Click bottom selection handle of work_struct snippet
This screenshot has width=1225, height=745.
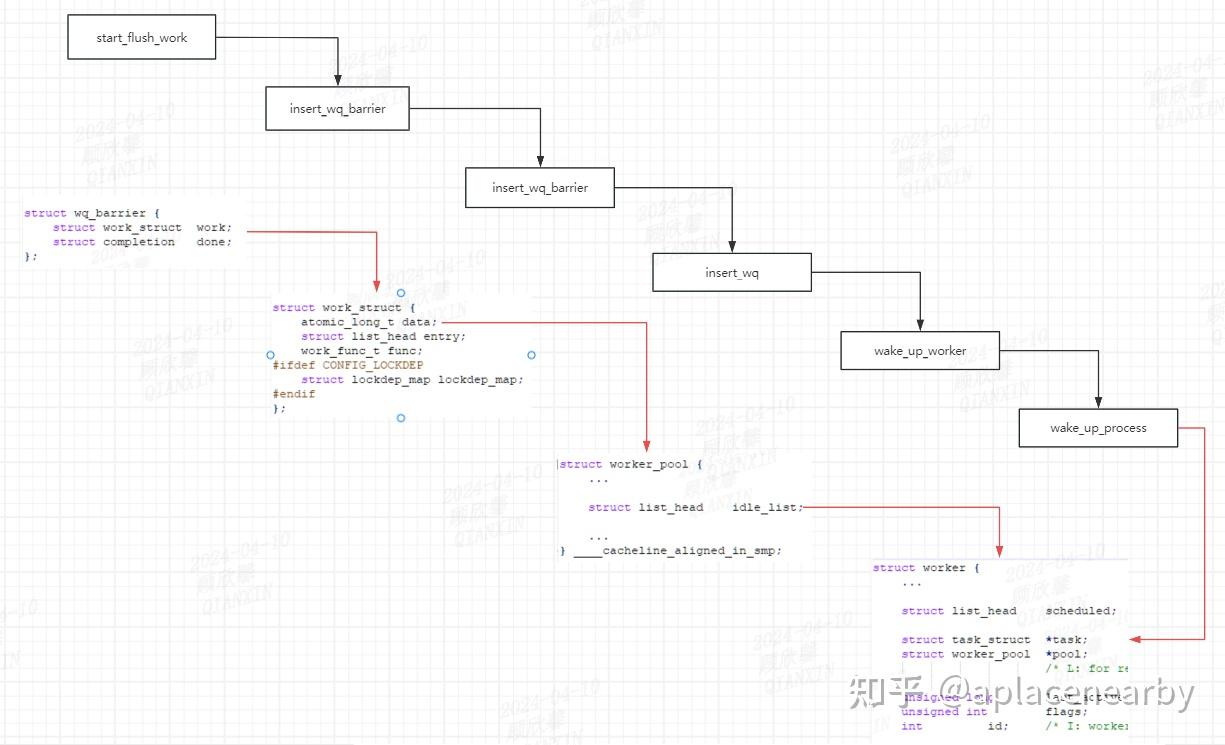click(x=401, y=418)
